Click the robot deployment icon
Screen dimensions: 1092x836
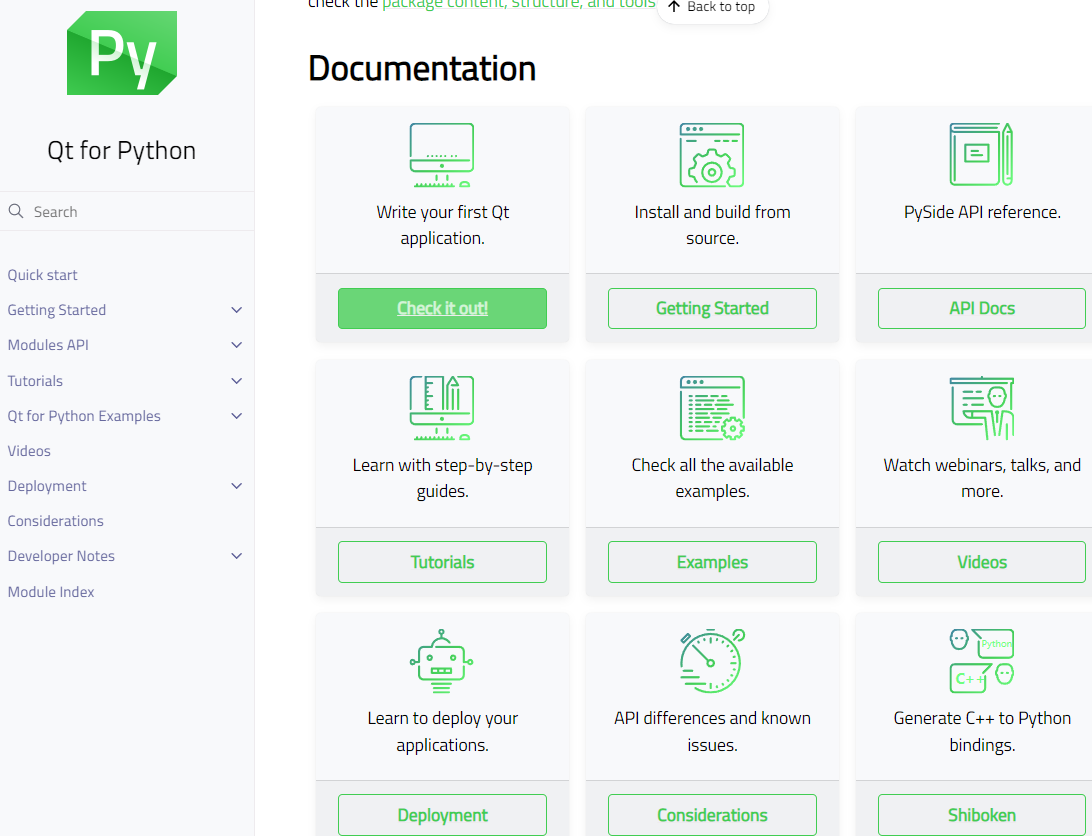pos(442,661)
